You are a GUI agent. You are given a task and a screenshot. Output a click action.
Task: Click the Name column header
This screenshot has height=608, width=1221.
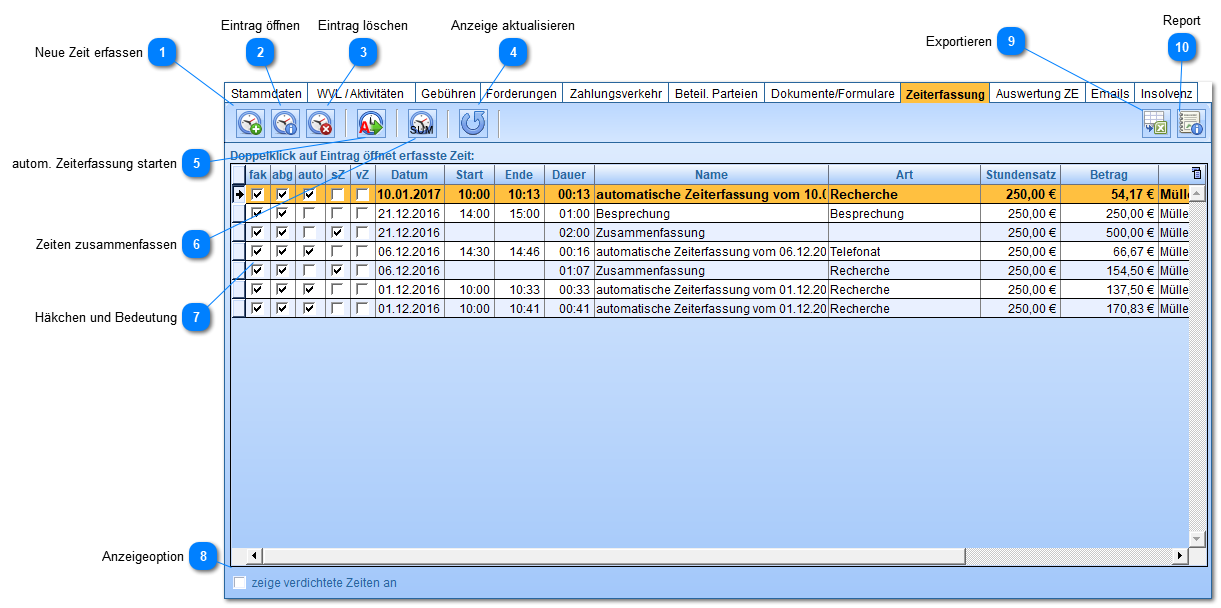tap(711, 175)
